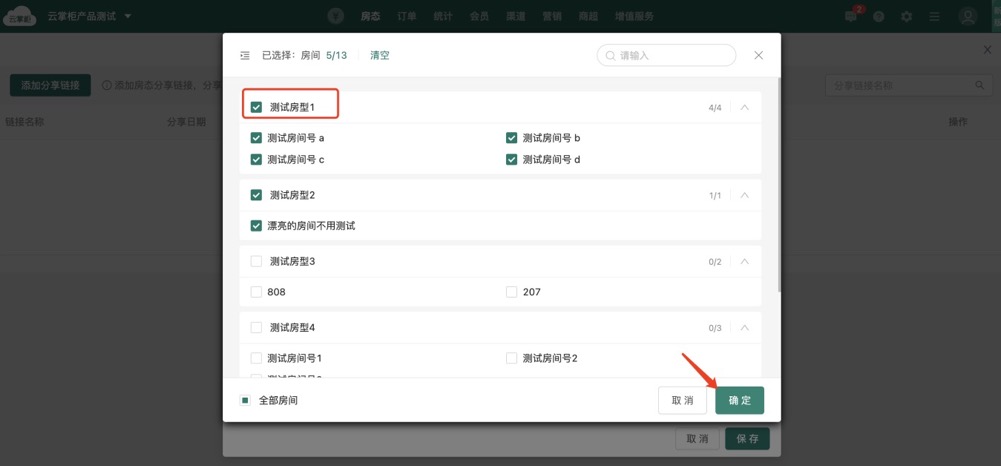
Task: Open the 统计 navigation tab
Action: click(442, 17)
